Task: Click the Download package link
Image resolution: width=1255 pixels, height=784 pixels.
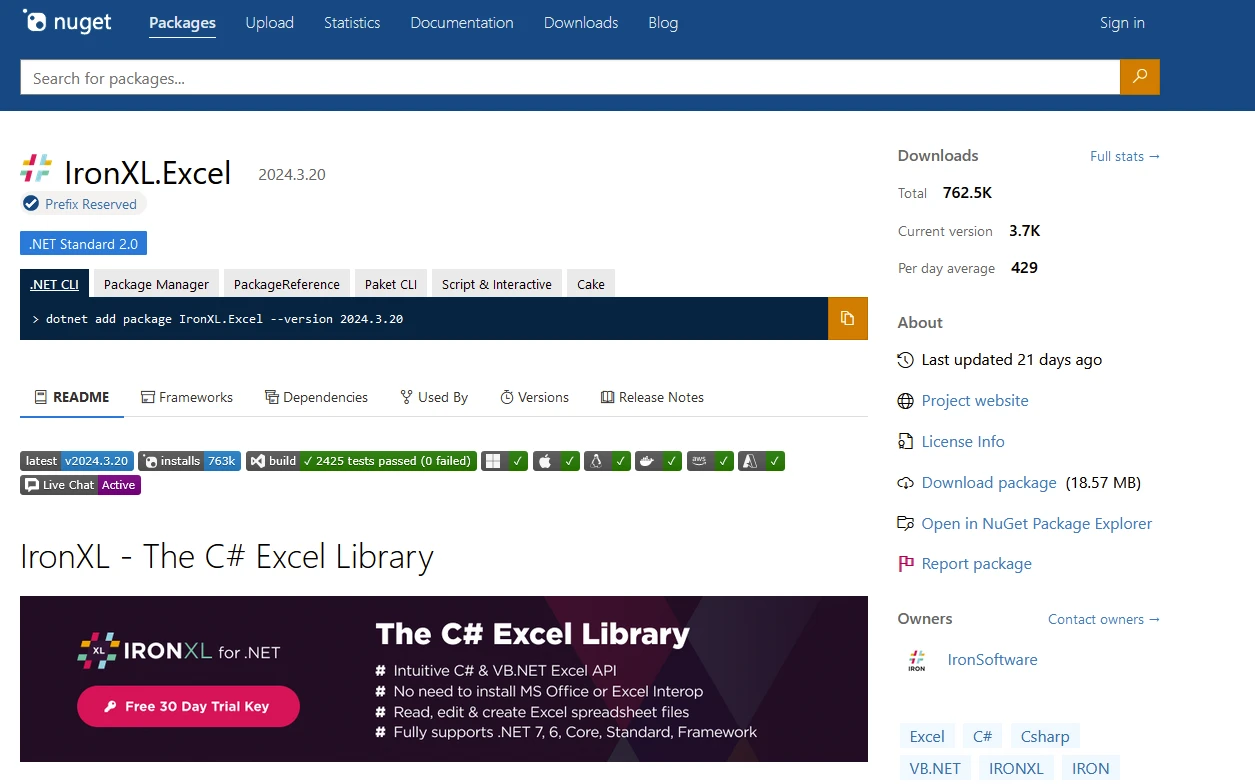Action: tap(988, 483)
